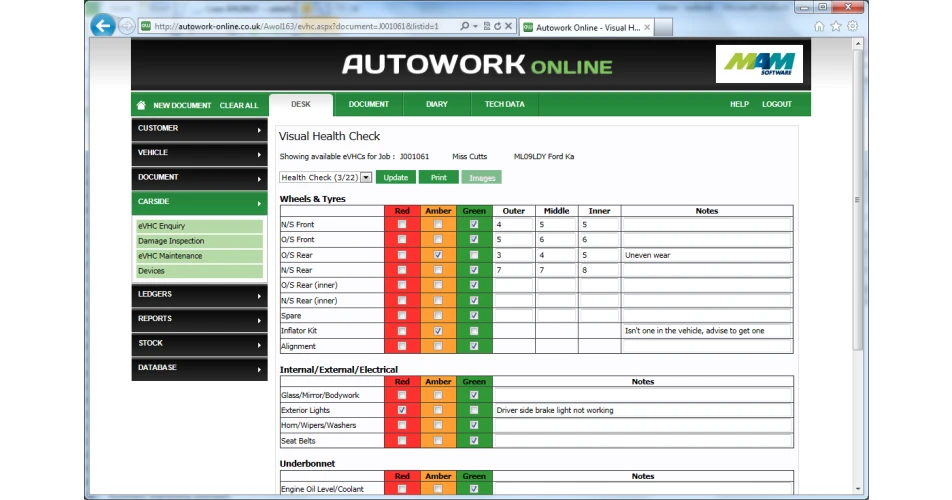Viewport: 952px width, 500px height.
Task: Click the browser forward arrow button
Action: 126,26
